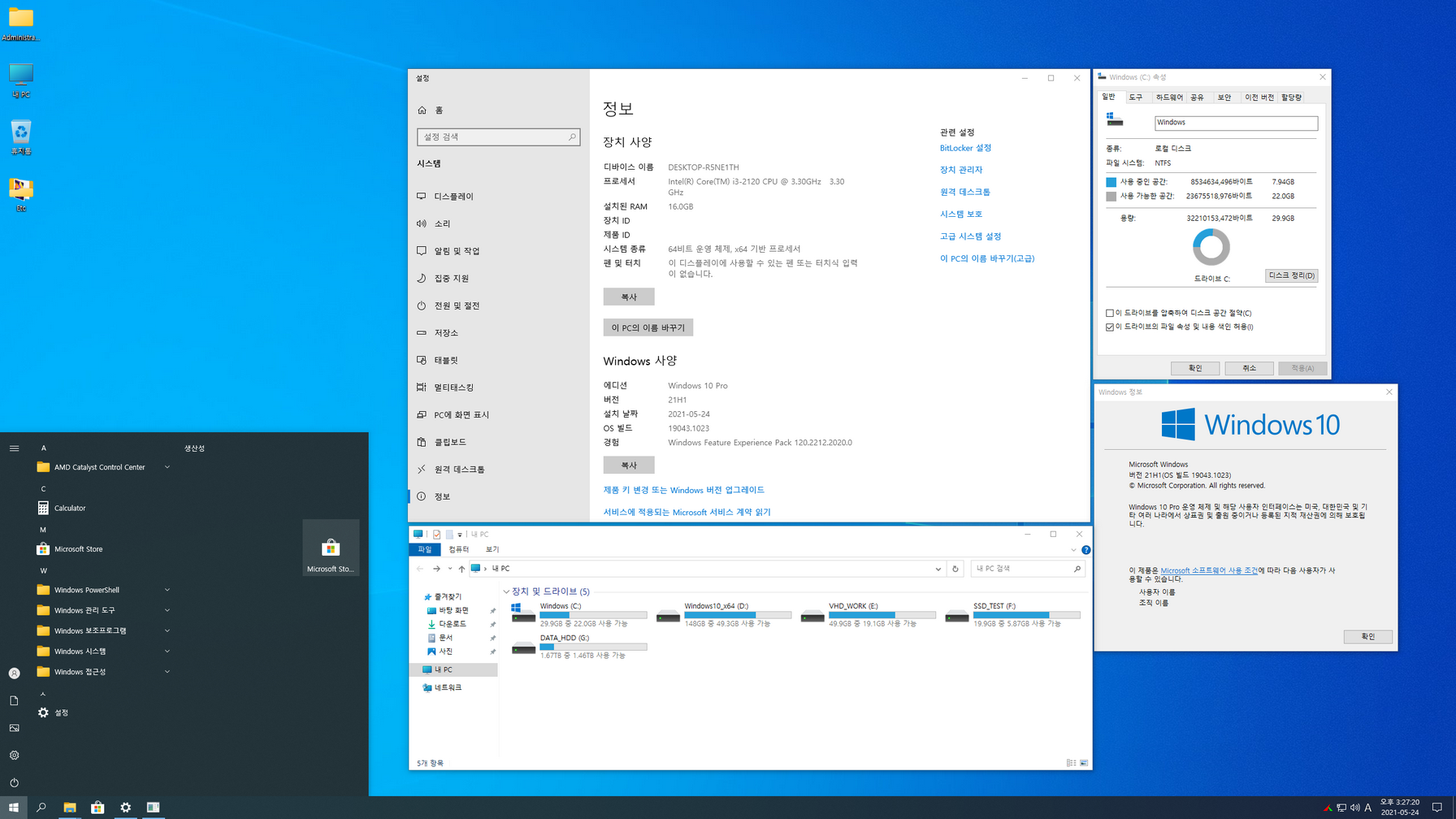Open the 컴퓨터 ribbon tab
The image size is (1456, 819).
[458, 550]
